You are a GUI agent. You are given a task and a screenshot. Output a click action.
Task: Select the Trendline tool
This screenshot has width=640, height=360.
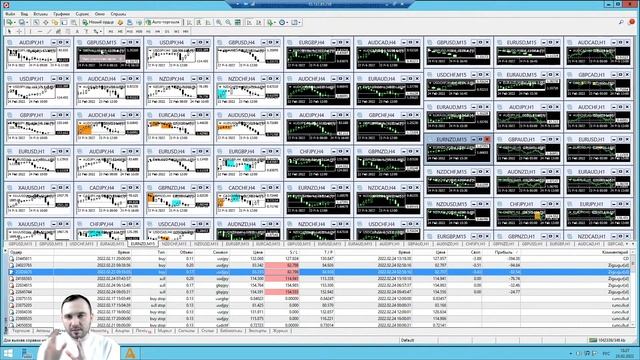point(49,31)
